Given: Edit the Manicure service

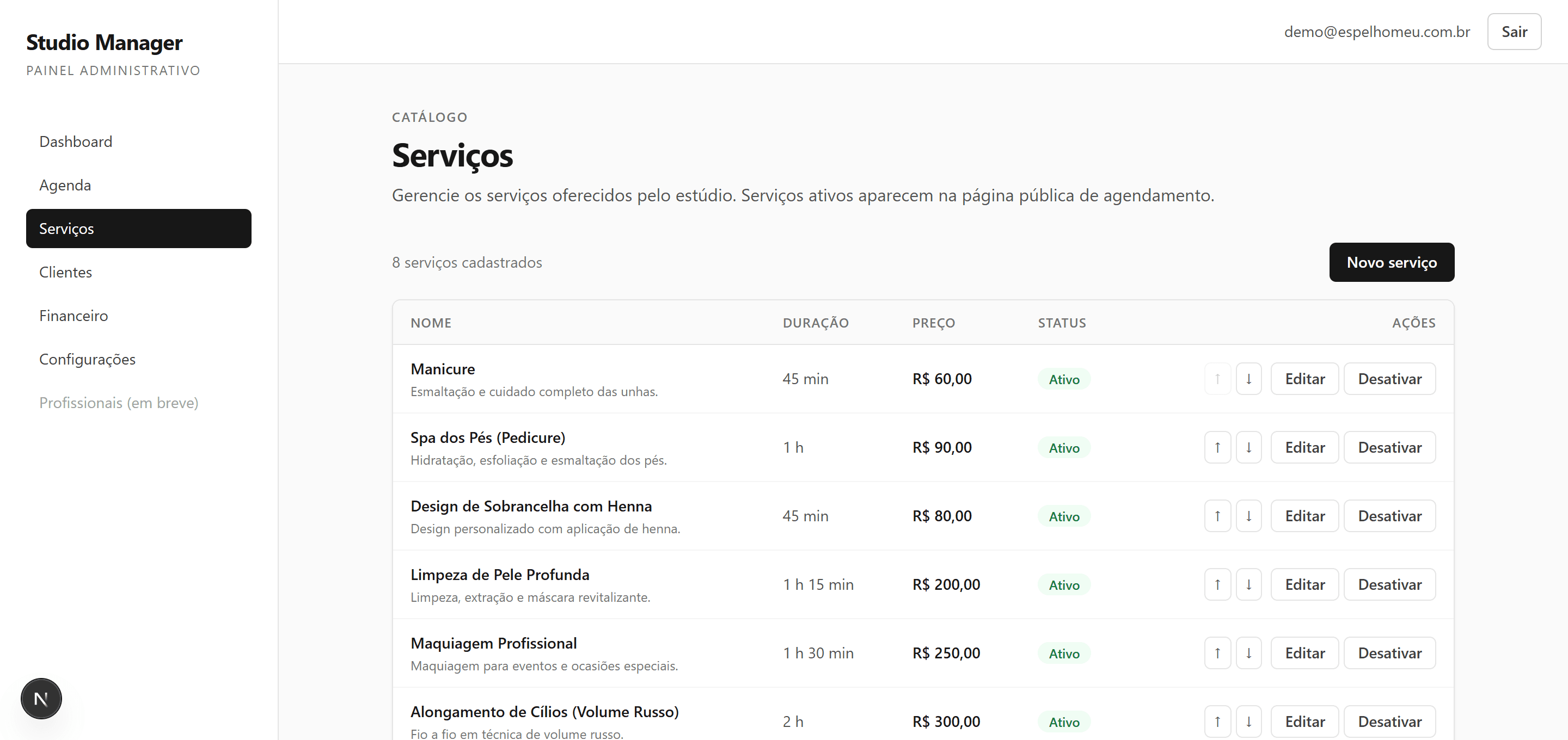Looking at the screenshot, I should (x=1304, y=379).
